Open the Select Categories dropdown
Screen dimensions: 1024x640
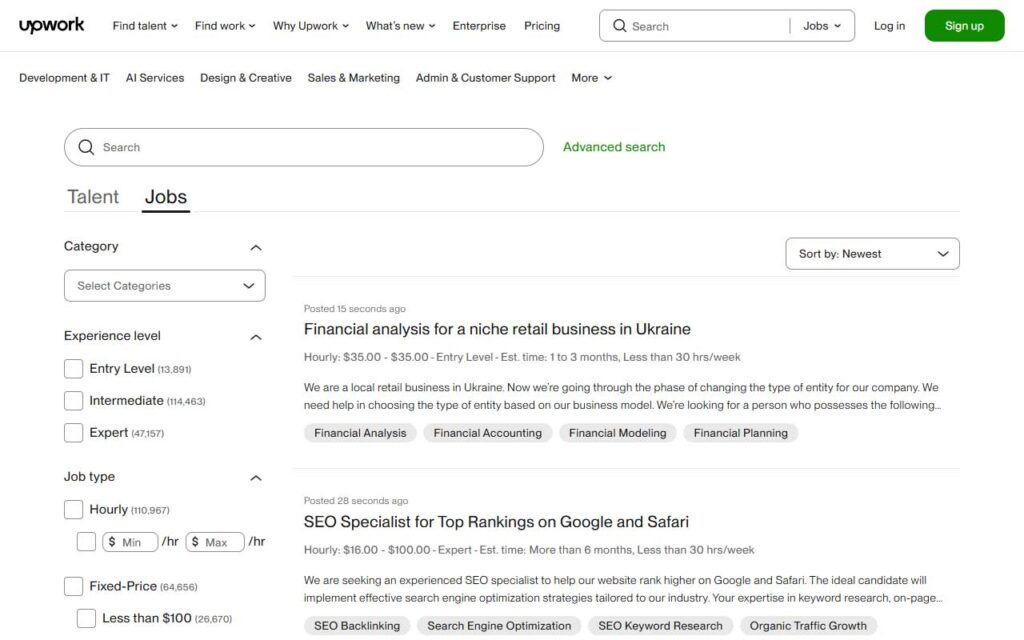coord(165,285)
